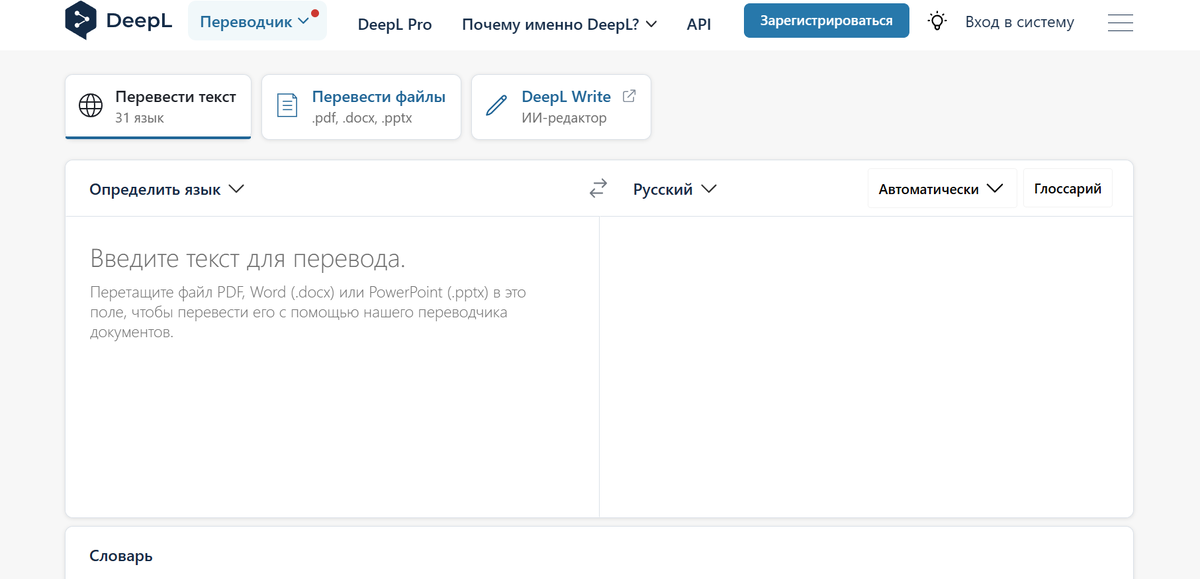Click the Словарь section heading
The width and height of the screenshot is (1200, 579).
[x=121, y=556]
